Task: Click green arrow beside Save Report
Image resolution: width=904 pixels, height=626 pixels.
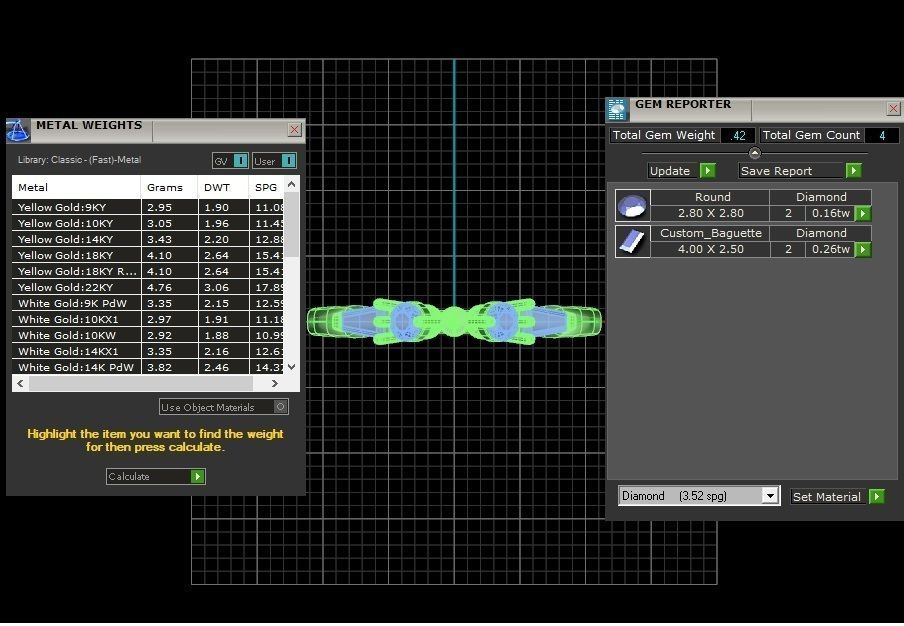Action: click(x=853, y=171)
